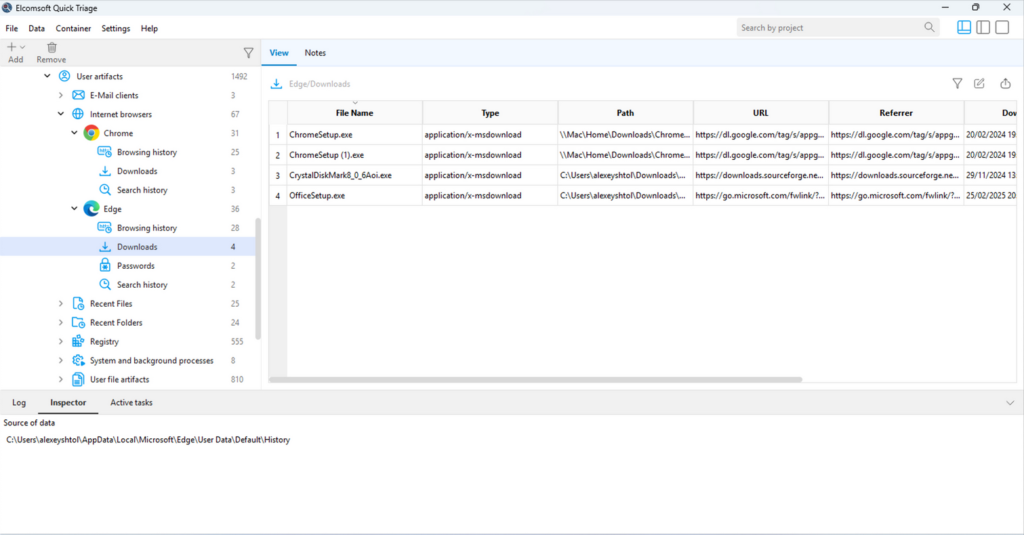Click the horizontal scrollbar under the table
This screenshot has width=1024, height=535.
pos(535,380)
